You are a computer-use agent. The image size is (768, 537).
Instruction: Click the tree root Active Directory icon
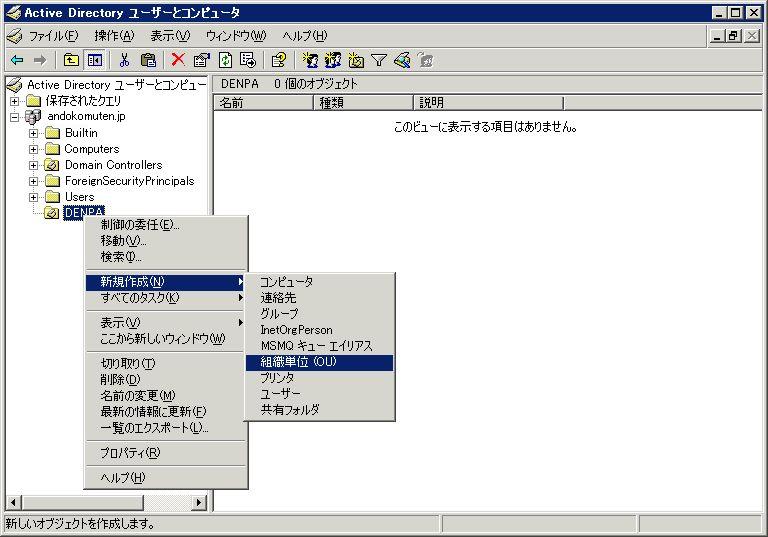point(15,85)
